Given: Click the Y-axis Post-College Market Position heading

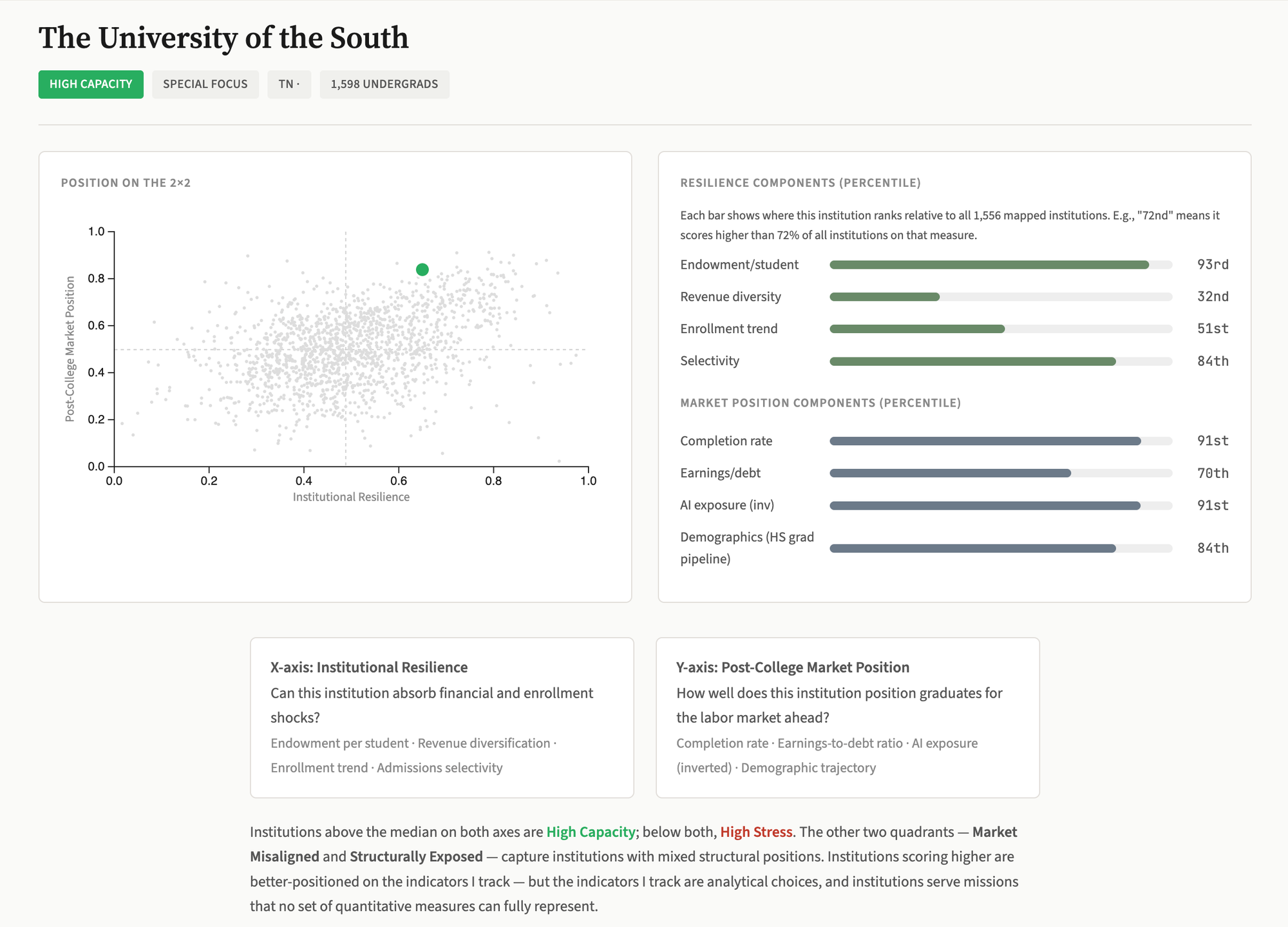Looking at the screenshot, I should [x=792, y=667].
